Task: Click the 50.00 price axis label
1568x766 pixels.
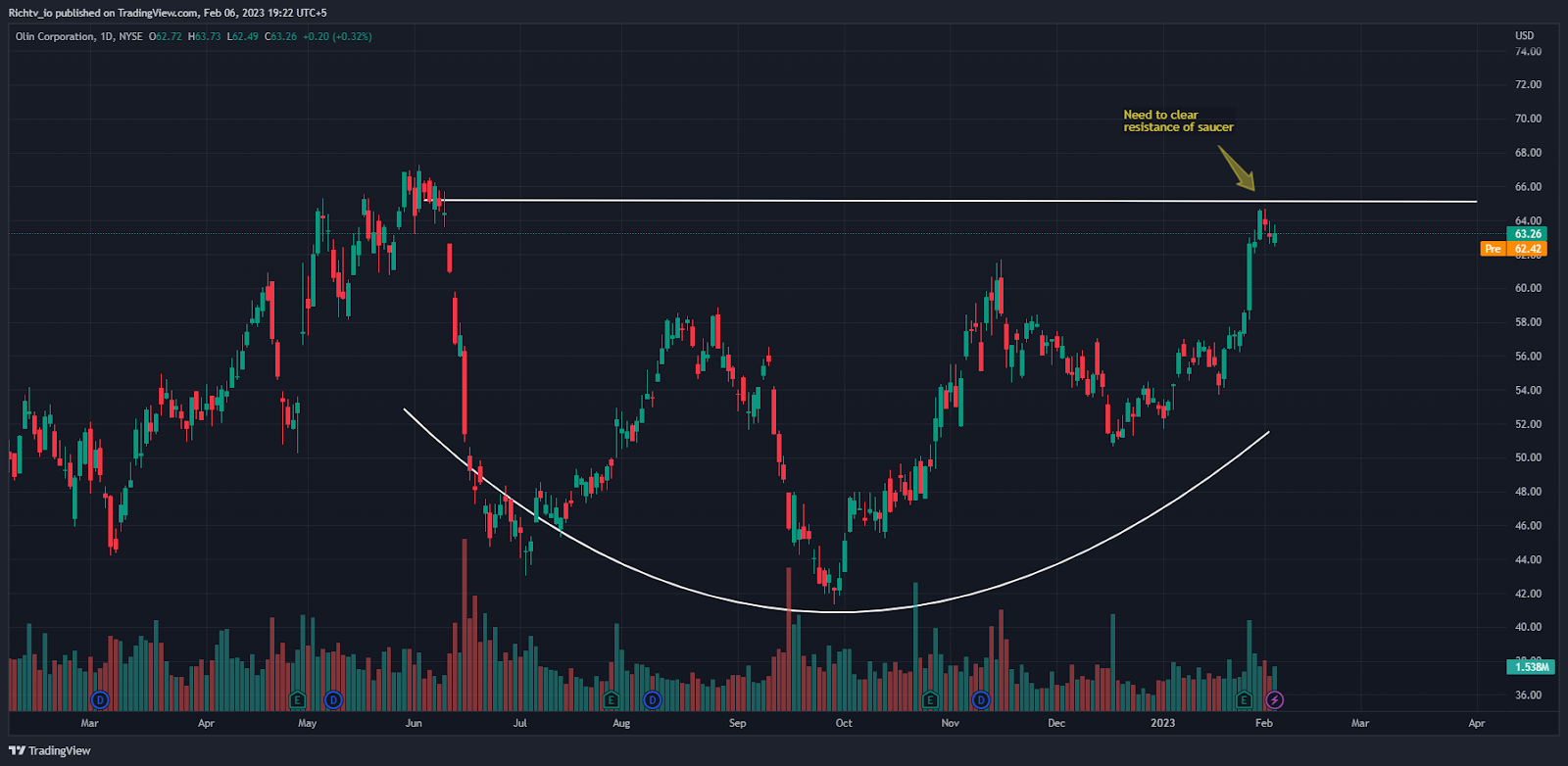Action: click(1528, 457)
